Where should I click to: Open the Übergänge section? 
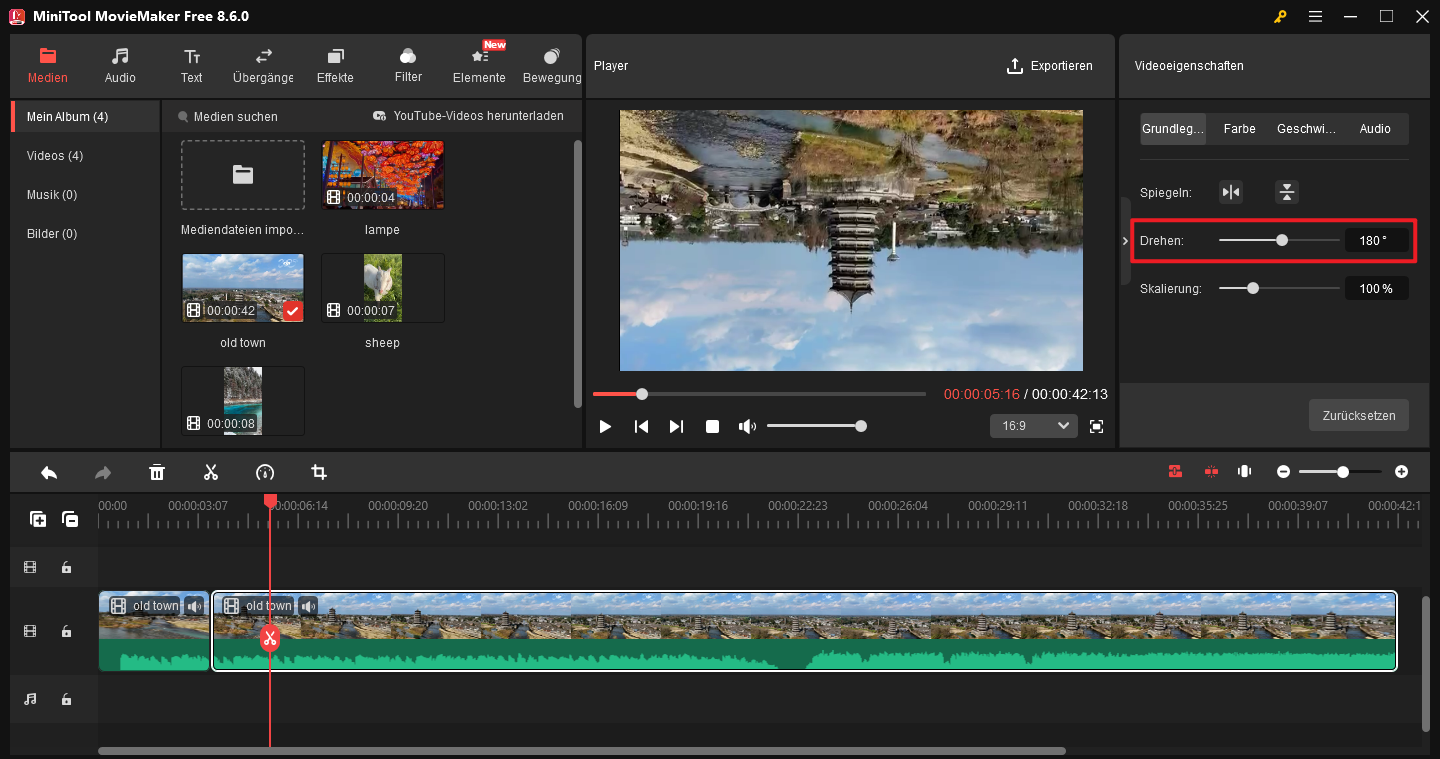pyautogui.click(x=262, y=65)
